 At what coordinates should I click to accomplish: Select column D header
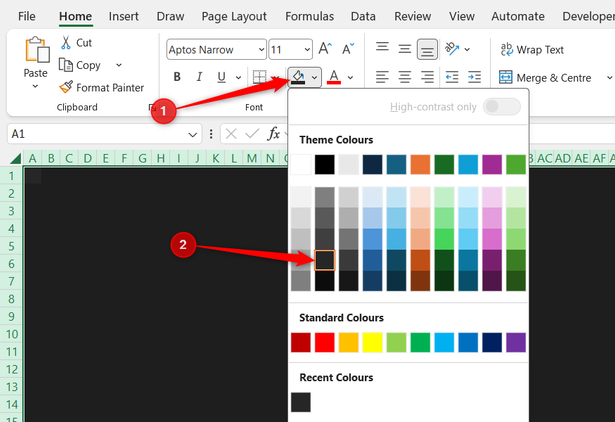coord(87,158)
